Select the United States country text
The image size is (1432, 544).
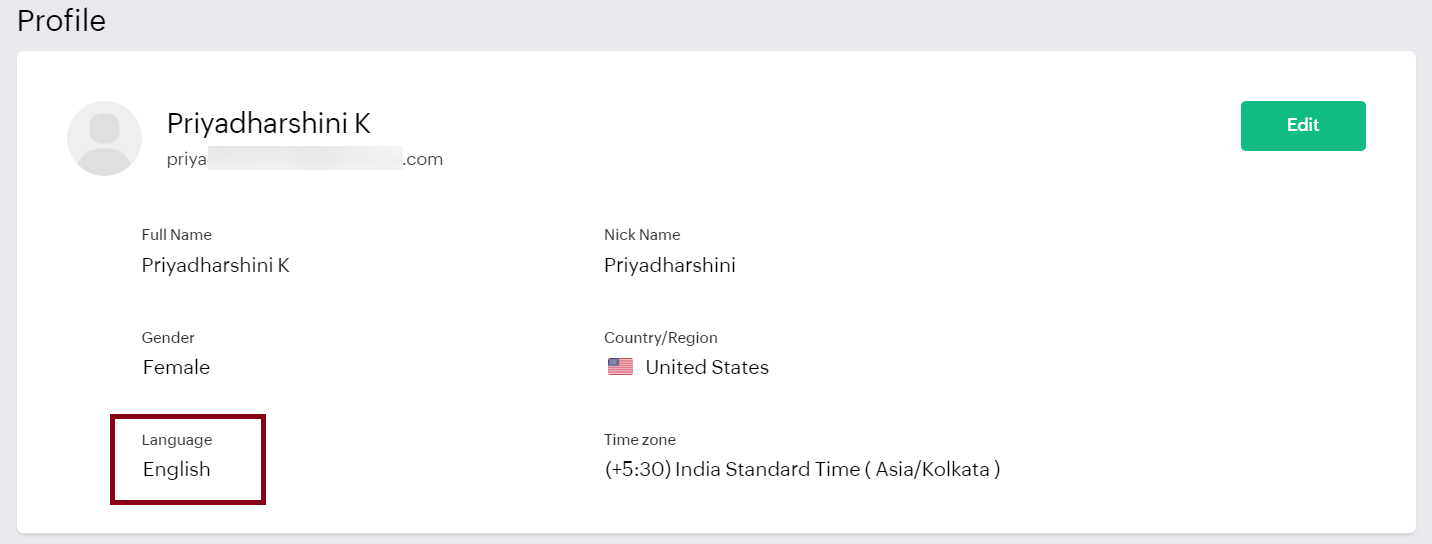(707, 367)
